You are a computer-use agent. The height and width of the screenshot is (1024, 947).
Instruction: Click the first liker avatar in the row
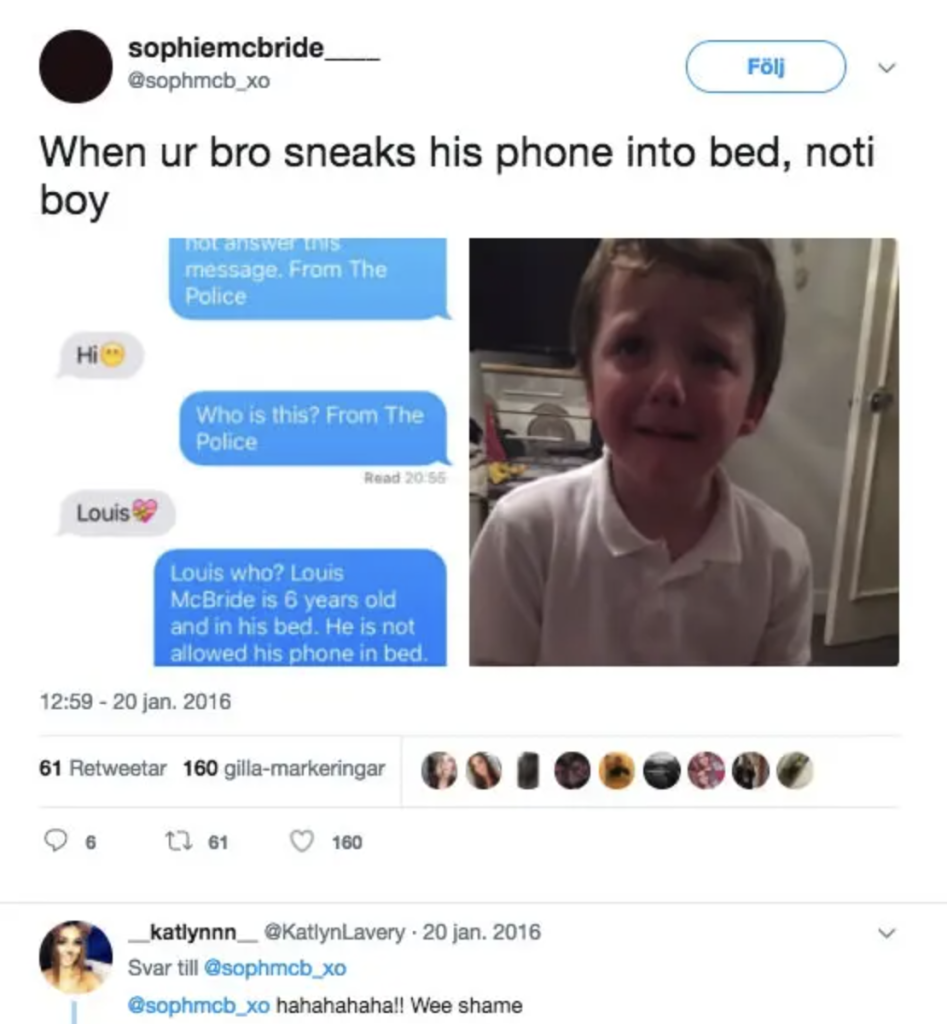click(x=439, y=771)
